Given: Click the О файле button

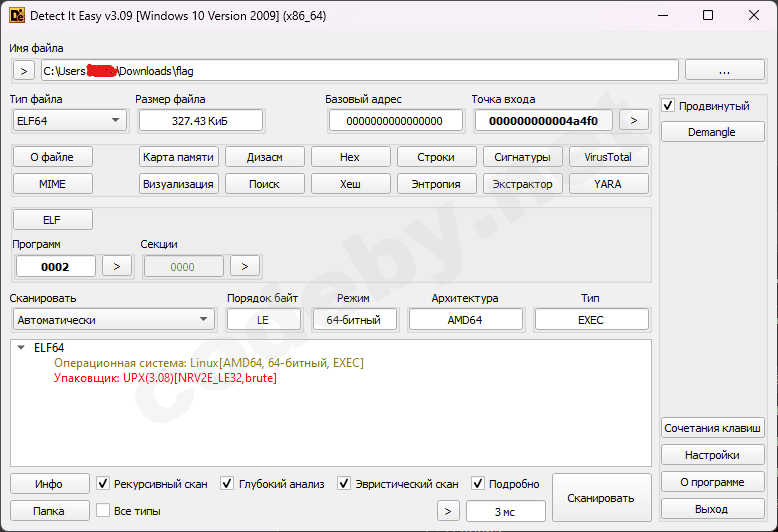Looking at the screenshot, I should [52, 157].
